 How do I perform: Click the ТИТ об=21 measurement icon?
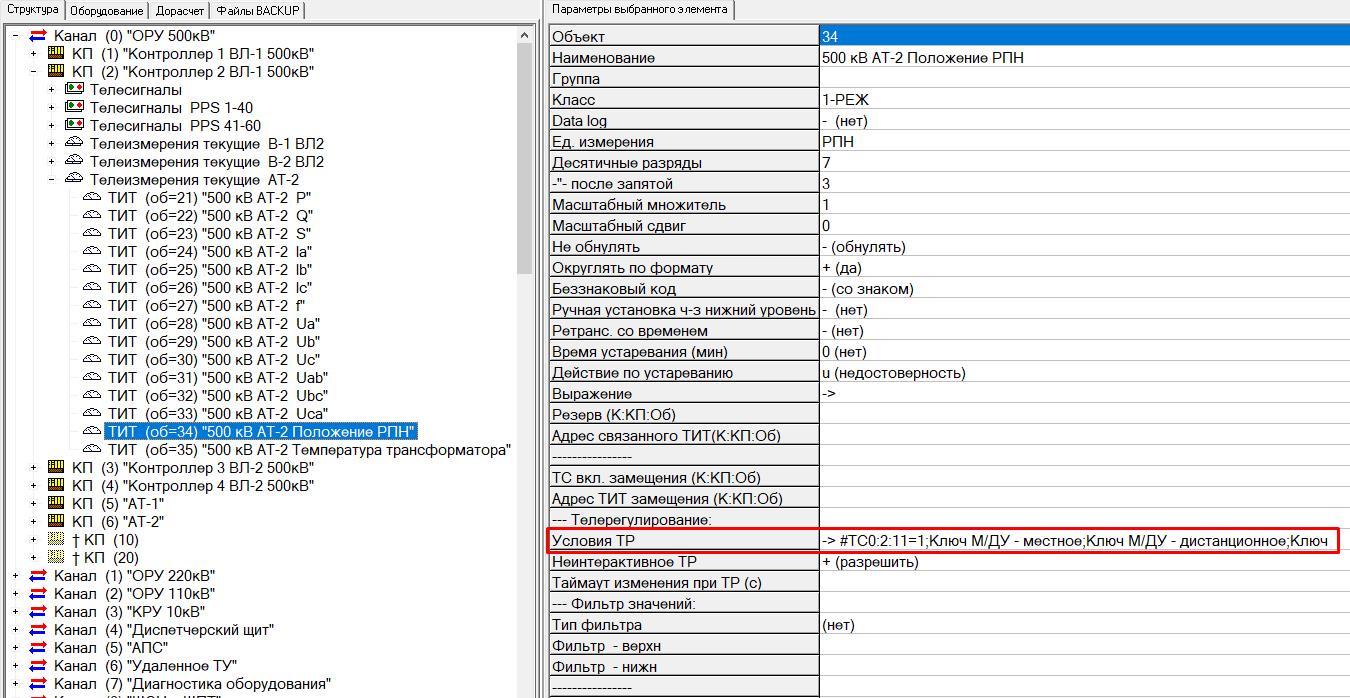[x=92, y=198]
